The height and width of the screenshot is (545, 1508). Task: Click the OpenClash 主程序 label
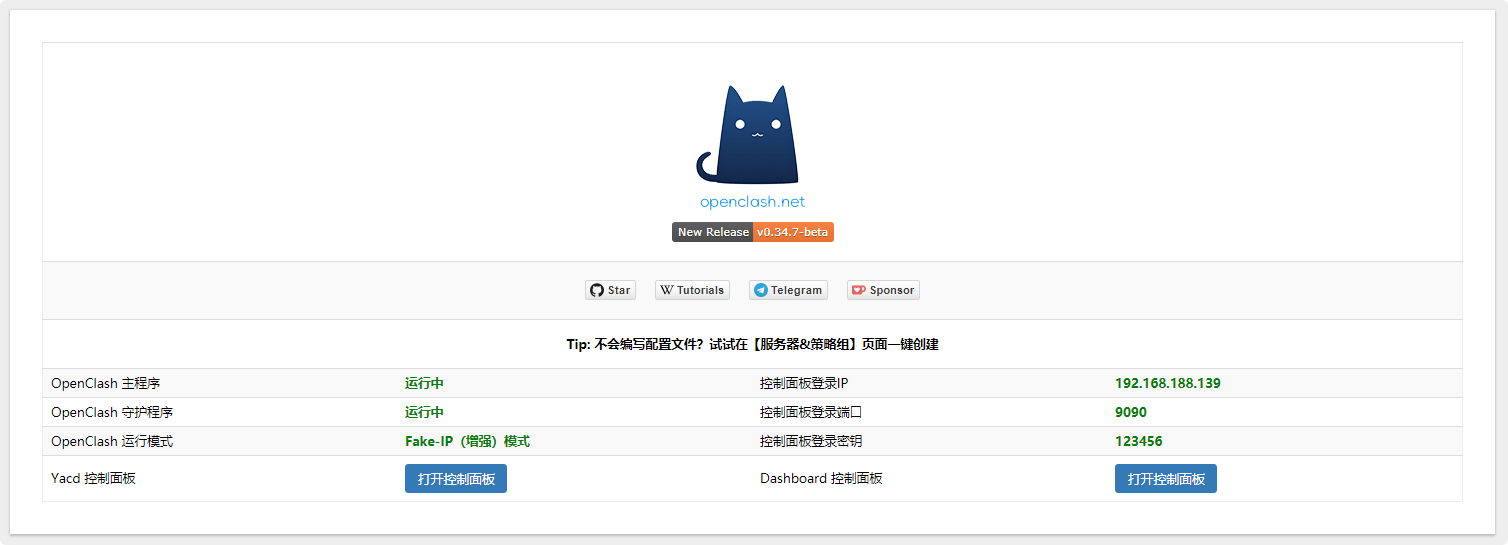point(106,383)
